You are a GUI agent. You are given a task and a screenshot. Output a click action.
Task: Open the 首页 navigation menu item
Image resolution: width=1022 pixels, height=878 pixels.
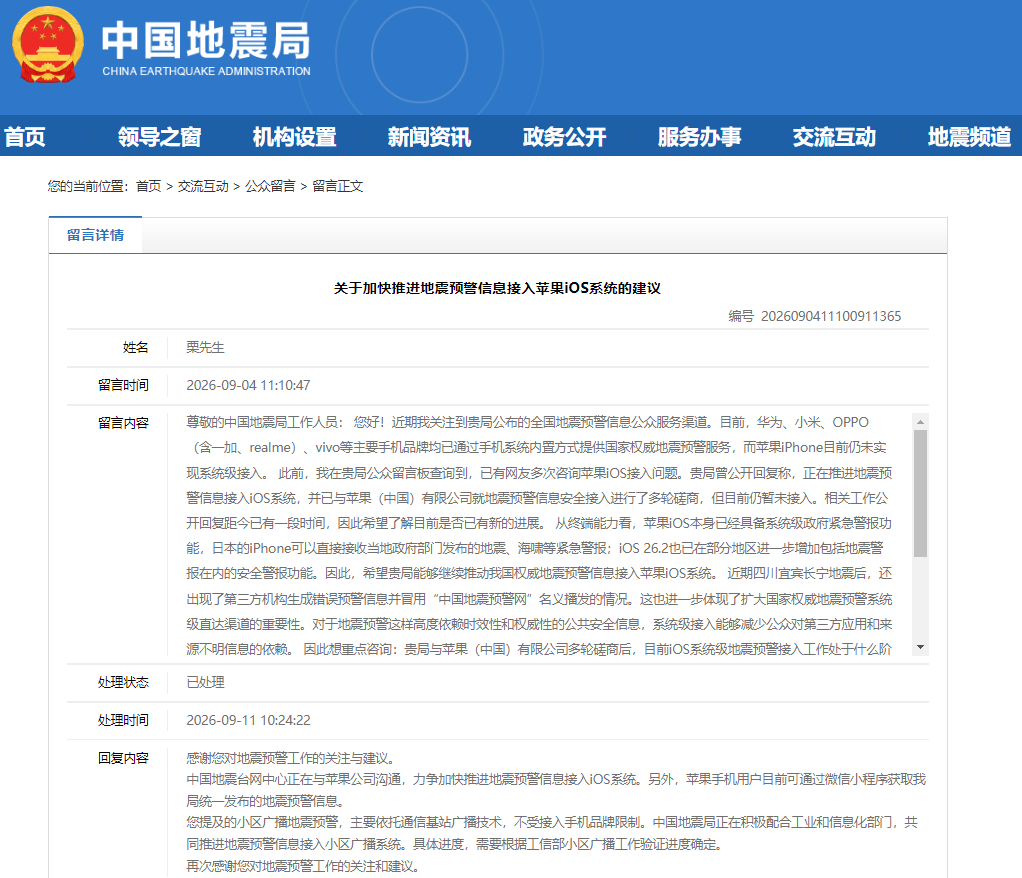click(x=25, y=137)
